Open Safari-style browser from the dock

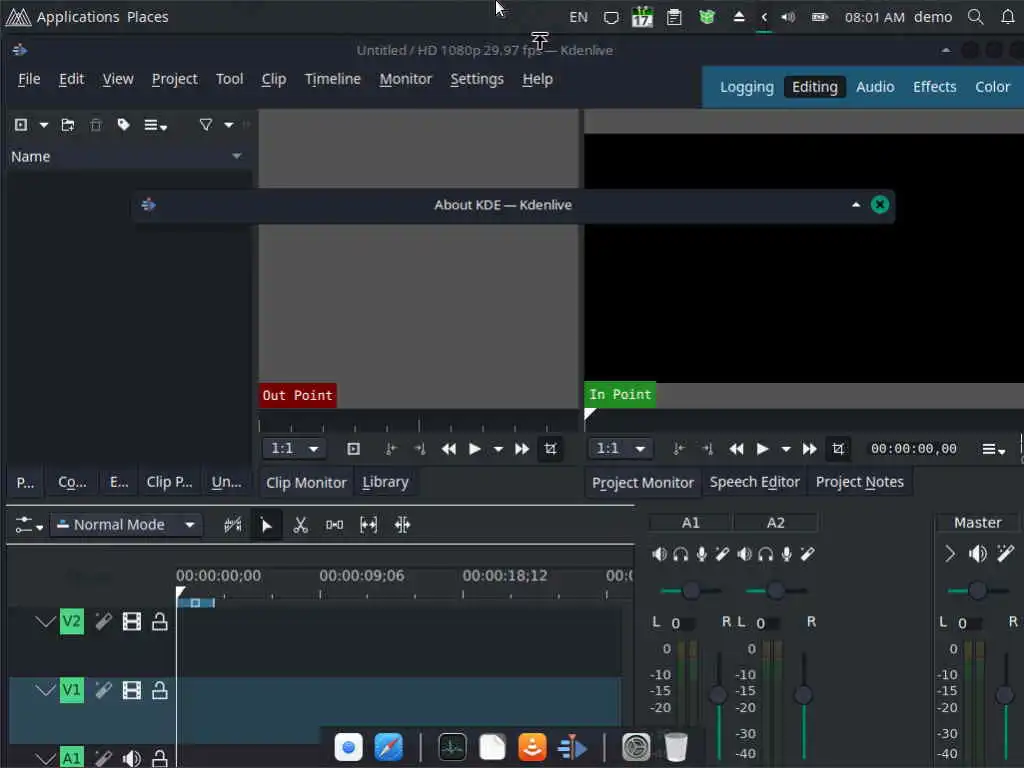[389, 747]
